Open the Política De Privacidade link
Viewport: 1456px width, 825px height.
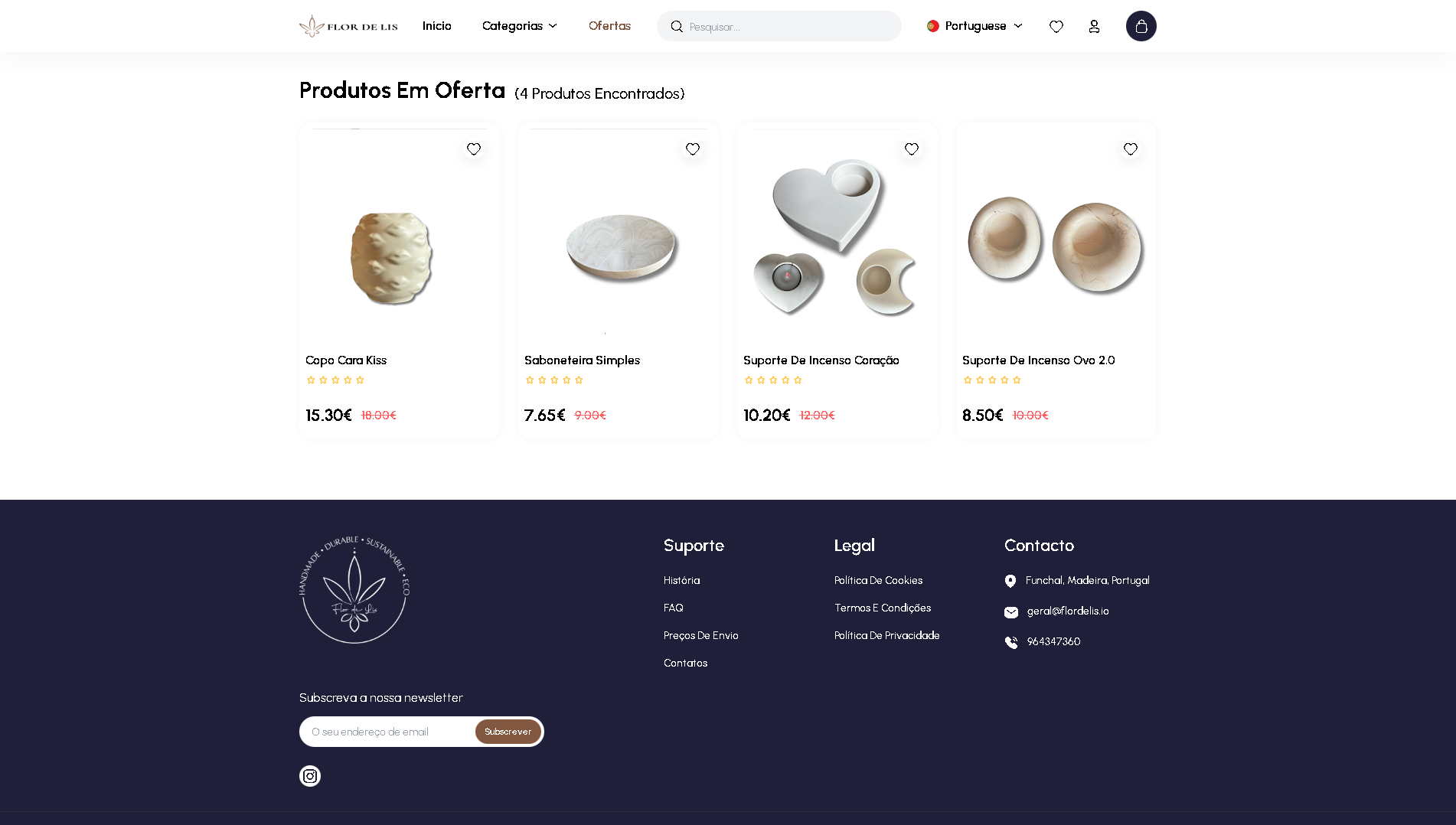[x=886, y=635]
